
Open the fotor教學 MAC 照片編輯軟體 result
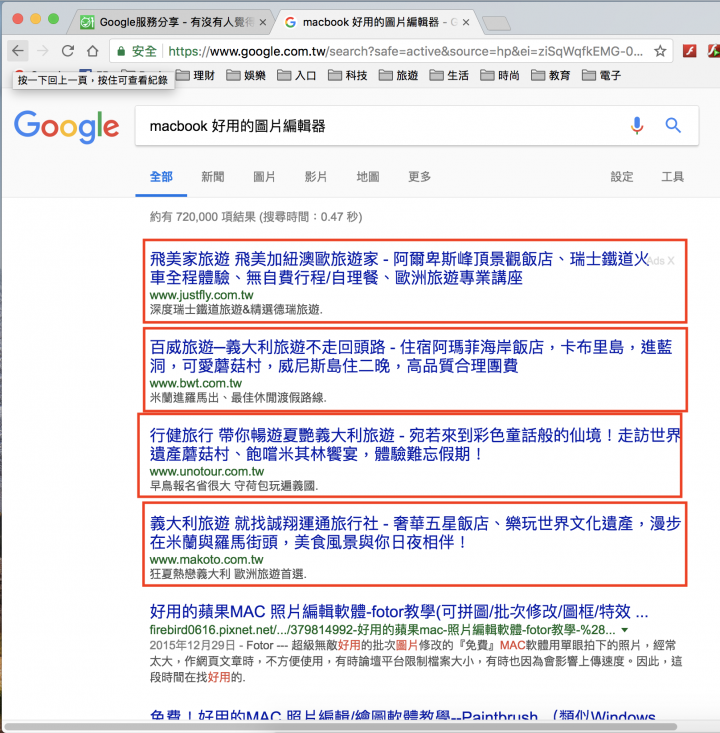click(399, 611)
